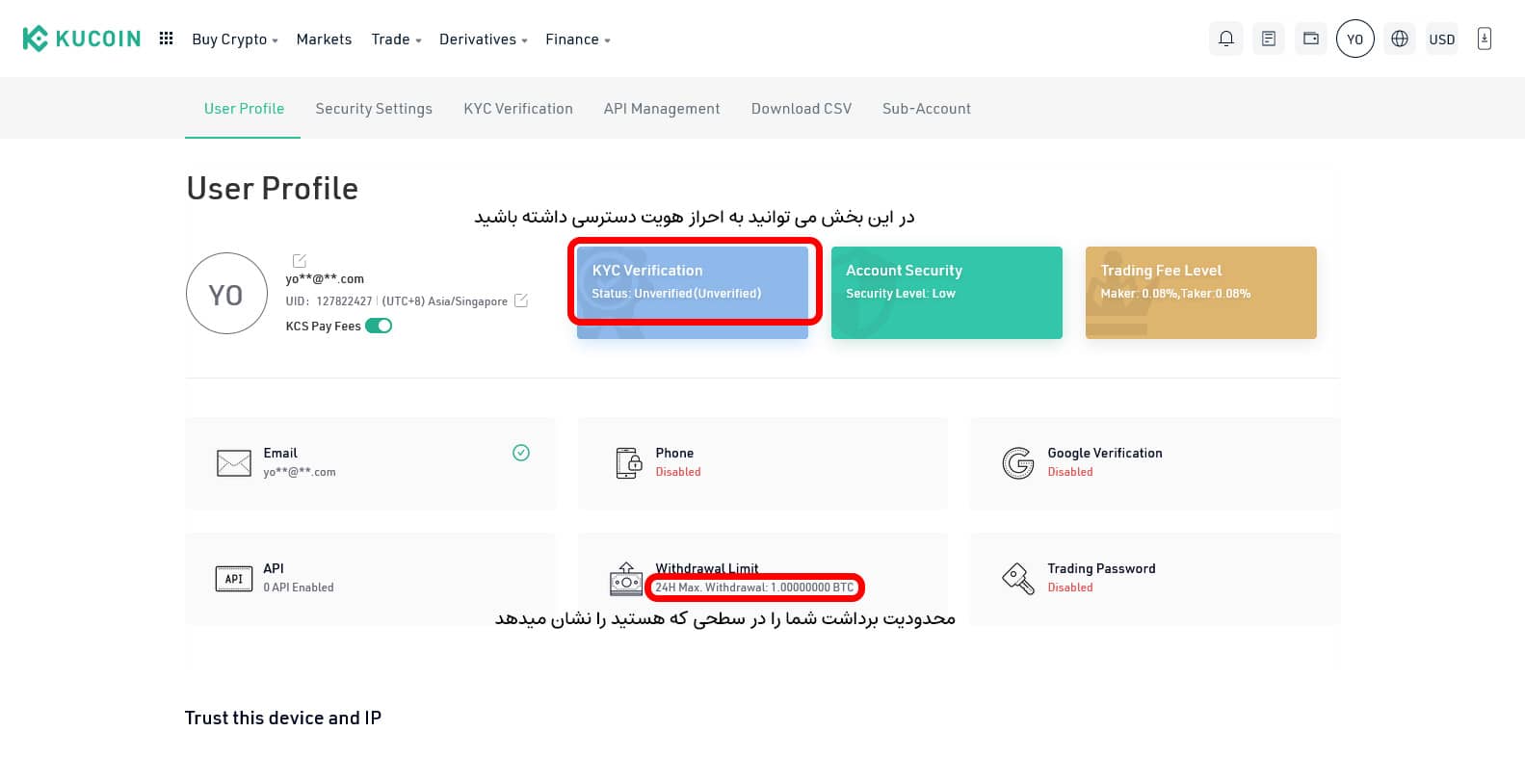Image resolution: width=1525 pixels, height=784 pixels.
Task: Change currency from USD
Action: (1442, 39)
